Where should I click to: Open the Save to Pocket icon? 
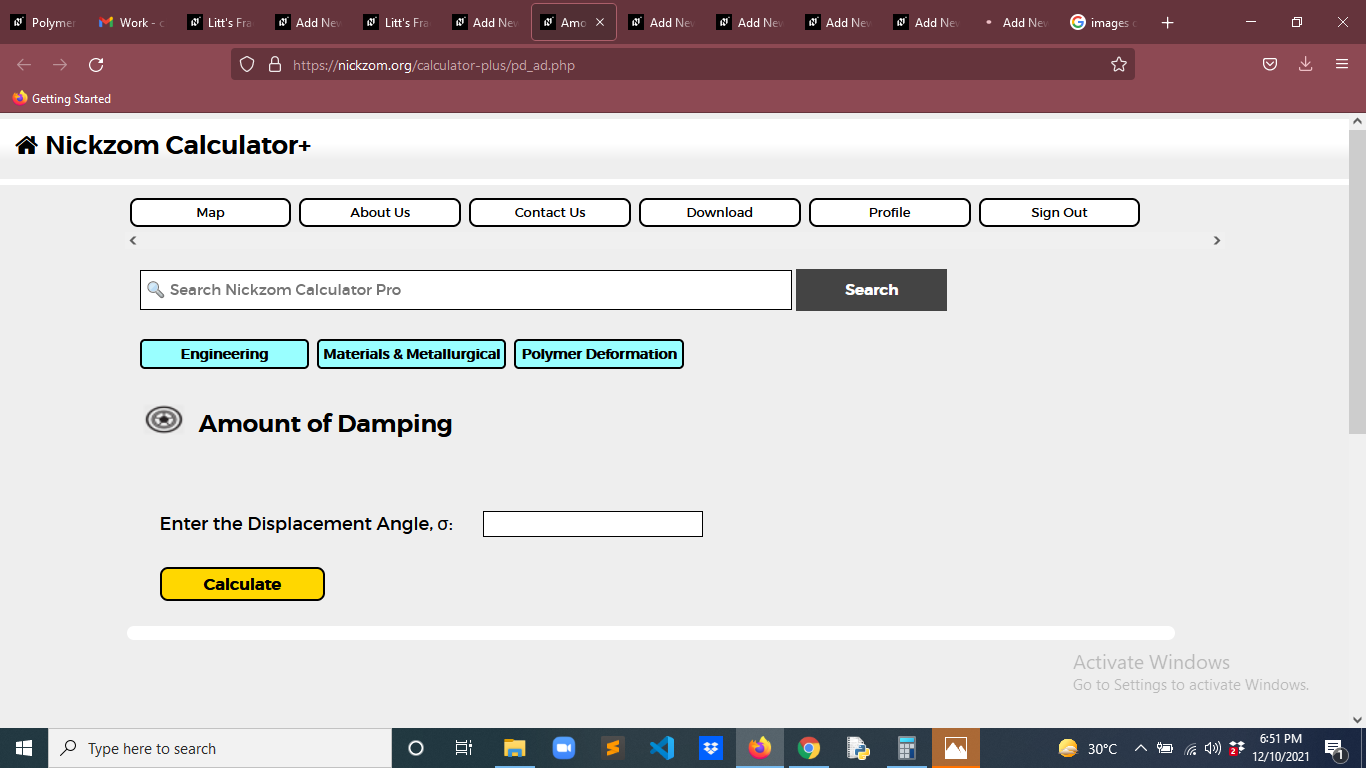pos(1269,65)
